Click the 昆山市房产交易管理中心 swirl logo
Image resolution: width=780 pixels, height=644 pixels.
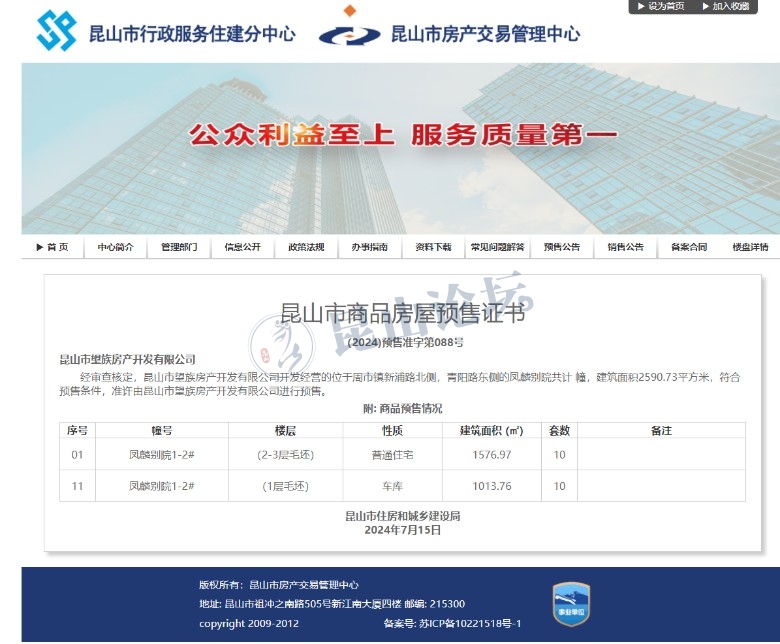(350, 31)
